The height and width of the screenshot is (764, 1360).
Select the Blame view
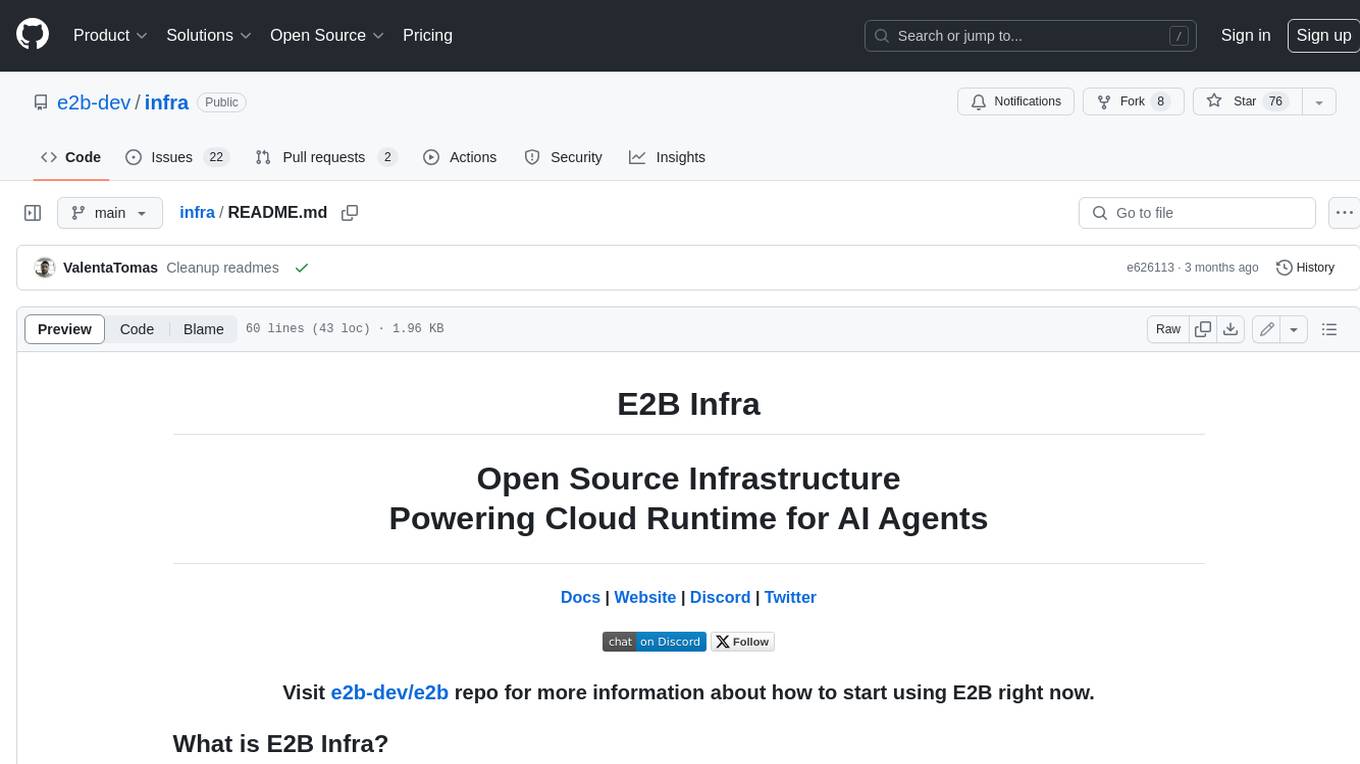tap(204, 329)
